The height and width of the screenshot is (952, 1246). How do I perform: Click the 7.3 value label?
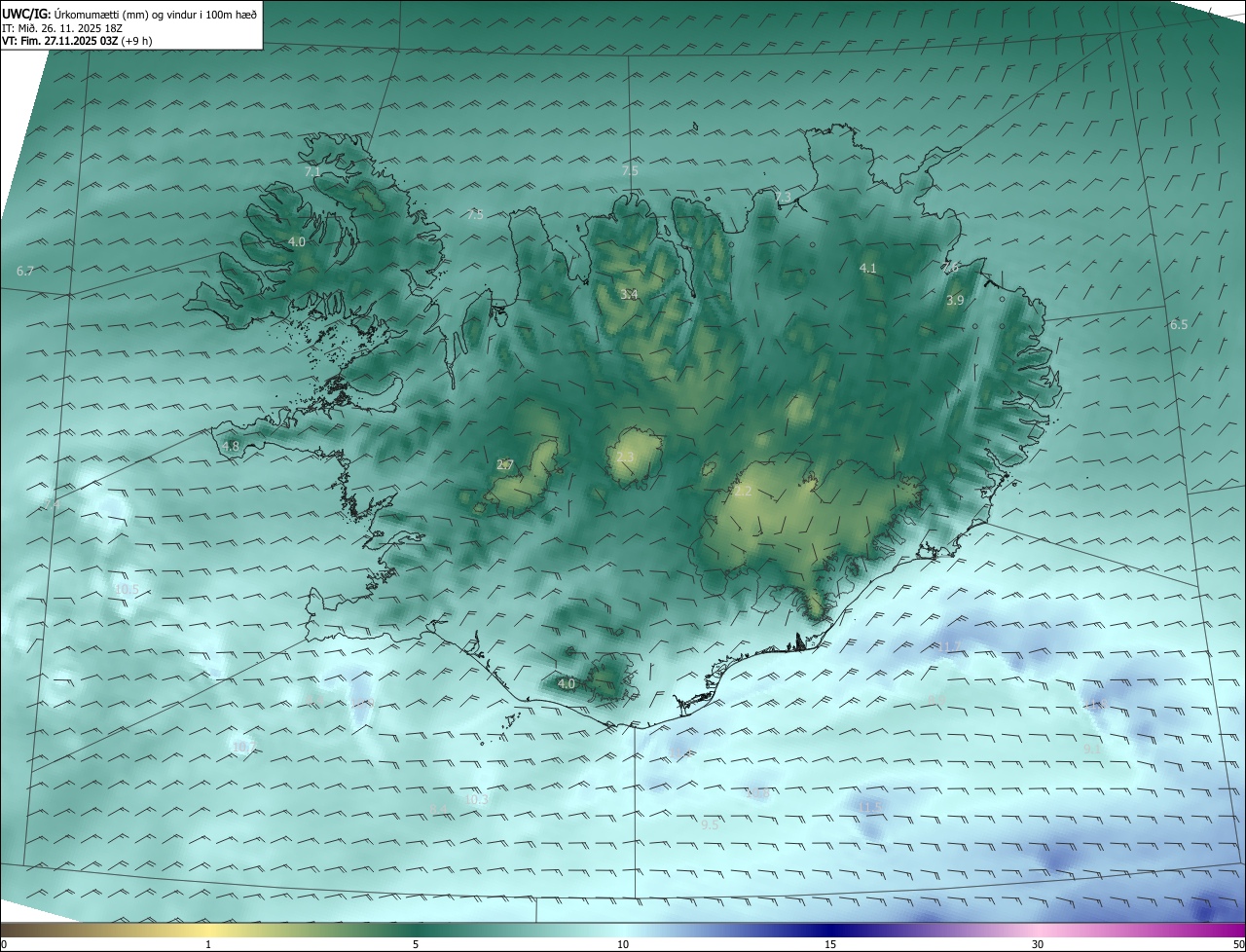coord(783,197)
